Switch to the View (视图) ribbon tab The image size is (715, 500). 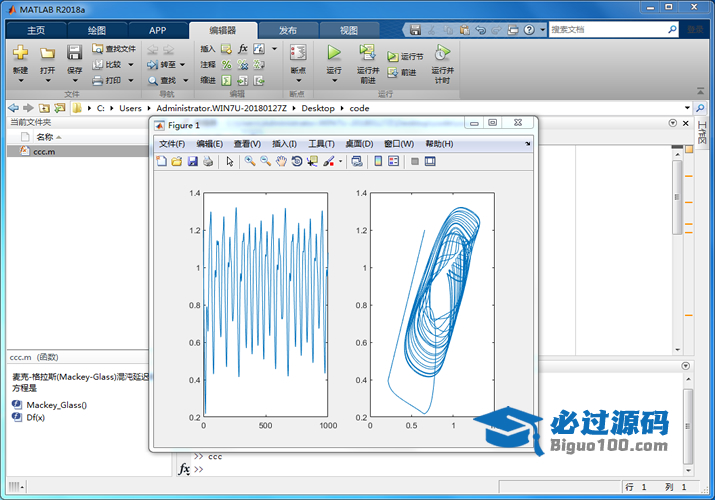tap(349, 30)
